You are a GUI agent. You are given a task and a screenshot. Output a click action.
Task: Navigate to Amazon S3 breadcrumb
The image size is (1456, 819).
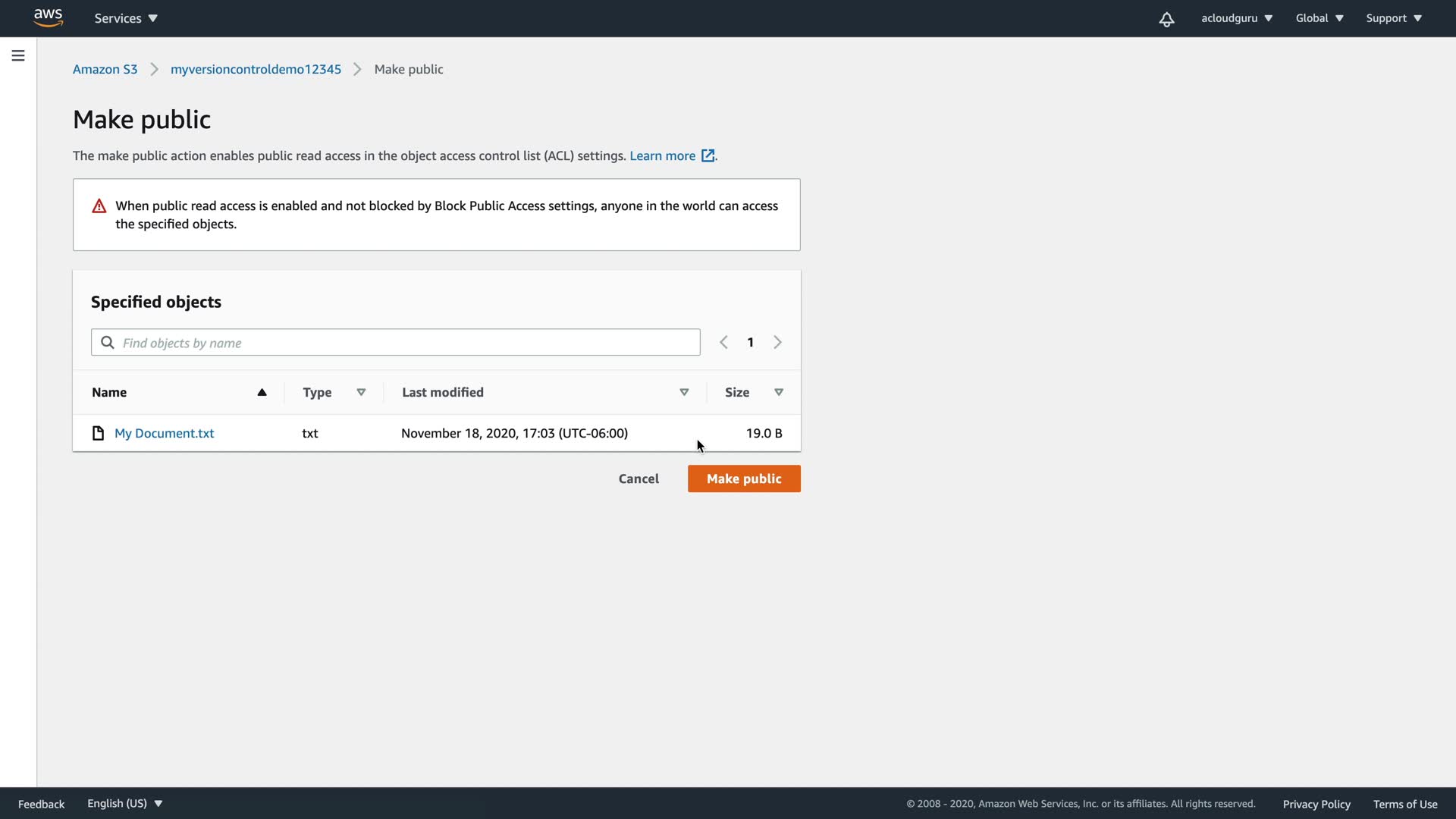point(105,69)
